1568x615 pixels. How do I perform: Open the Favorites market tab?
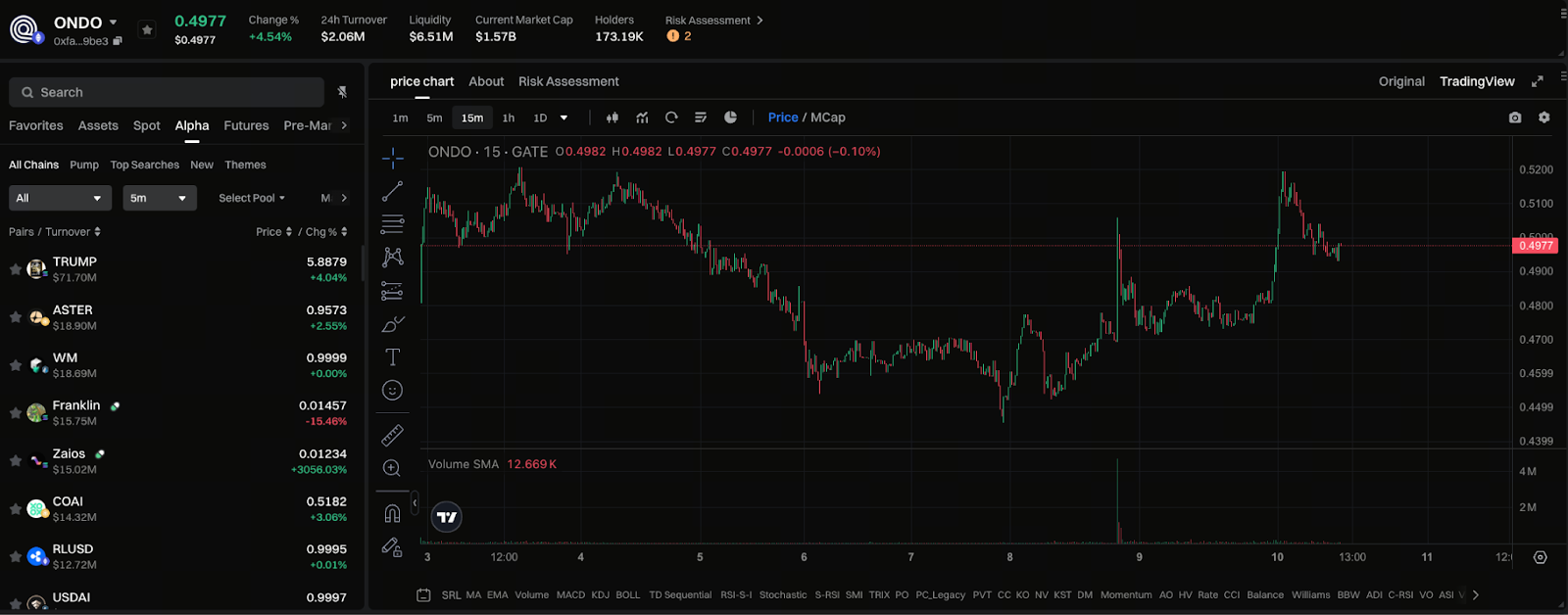click(x=36, y=125)
